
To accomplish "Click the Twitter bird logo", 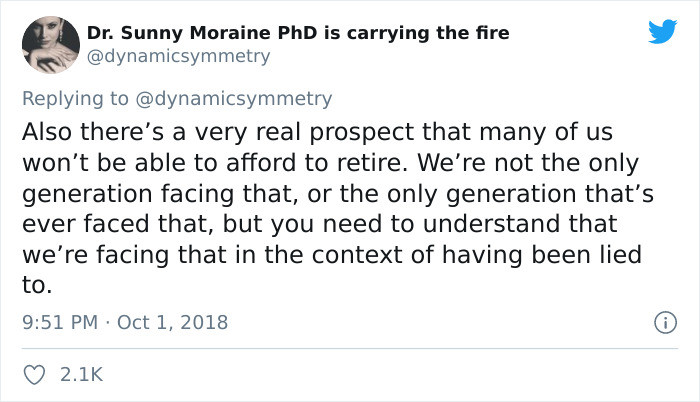I will (662, 31).
